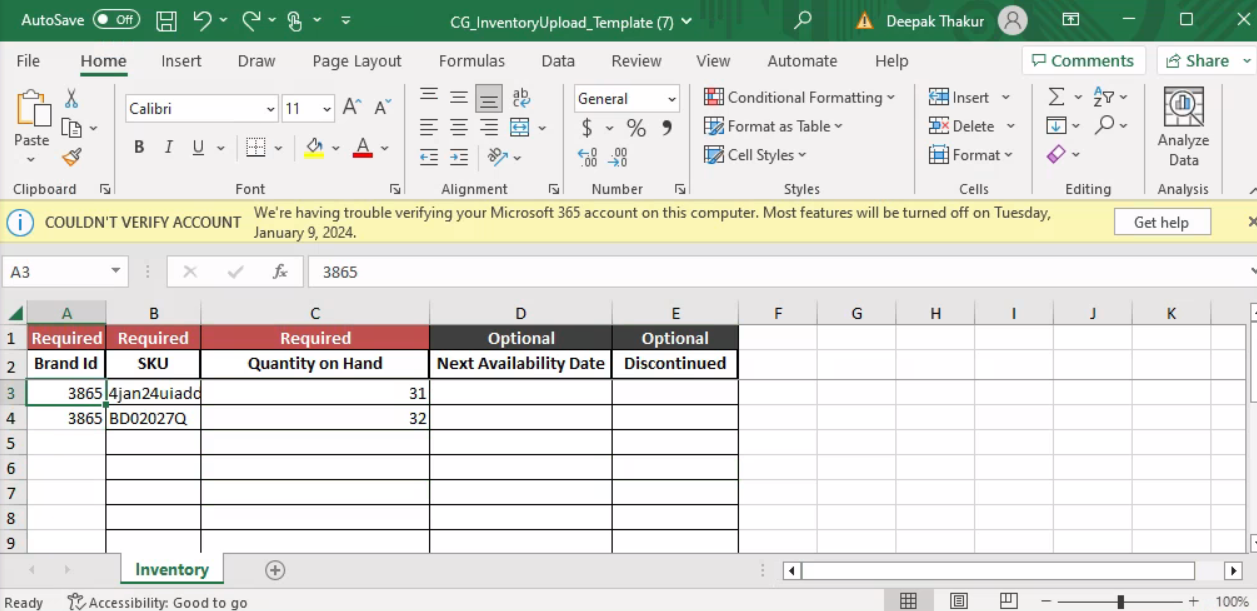Switch to Page Layout tab
This screenshot has width=1257, height=611.
point(357,61)
